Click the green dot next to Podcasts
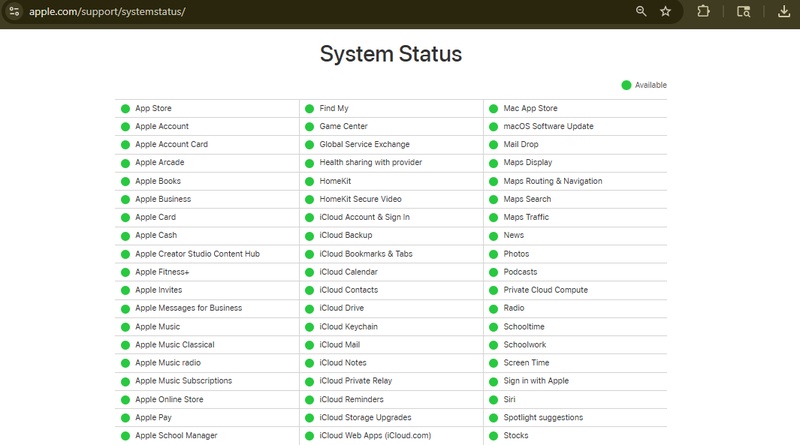This screenshot has width=800, height=445. coord(493,272)
